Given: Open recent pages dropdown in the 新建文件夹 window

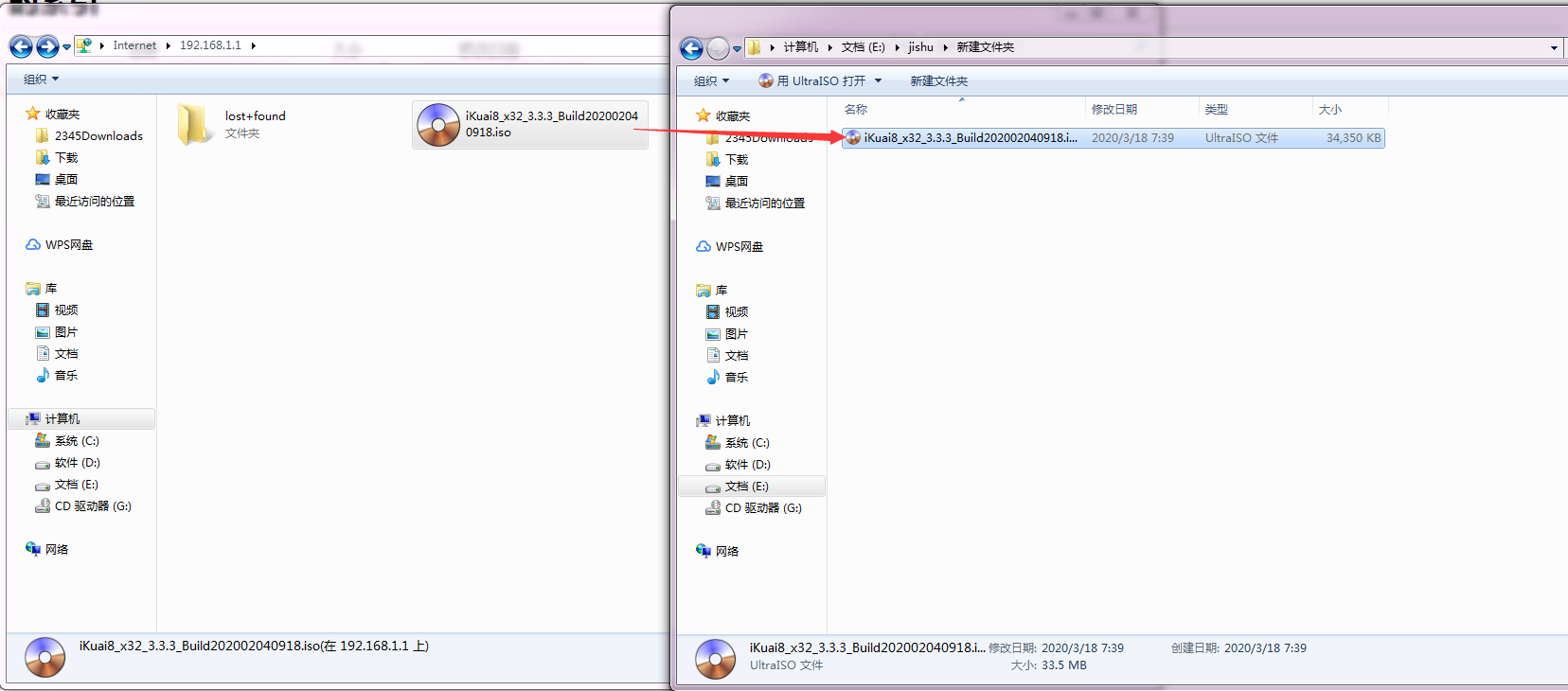Looking at the screenshot, I should coord(737,48).
